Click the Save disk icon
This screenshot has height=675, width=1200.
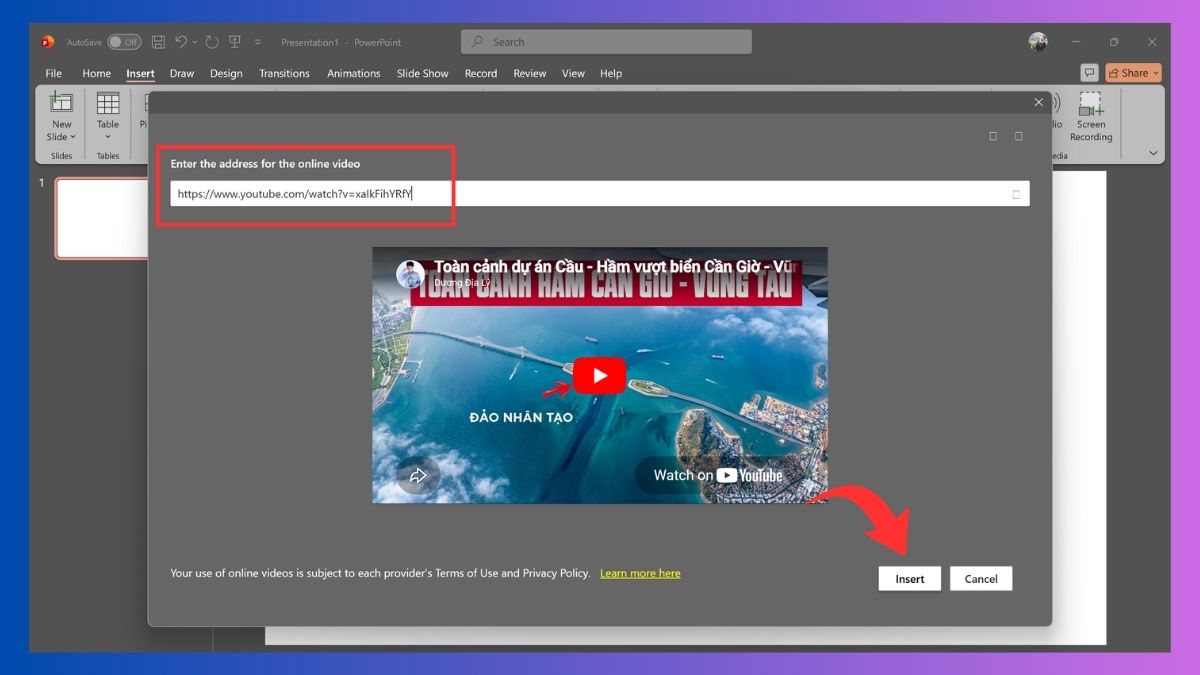point(159,42)
